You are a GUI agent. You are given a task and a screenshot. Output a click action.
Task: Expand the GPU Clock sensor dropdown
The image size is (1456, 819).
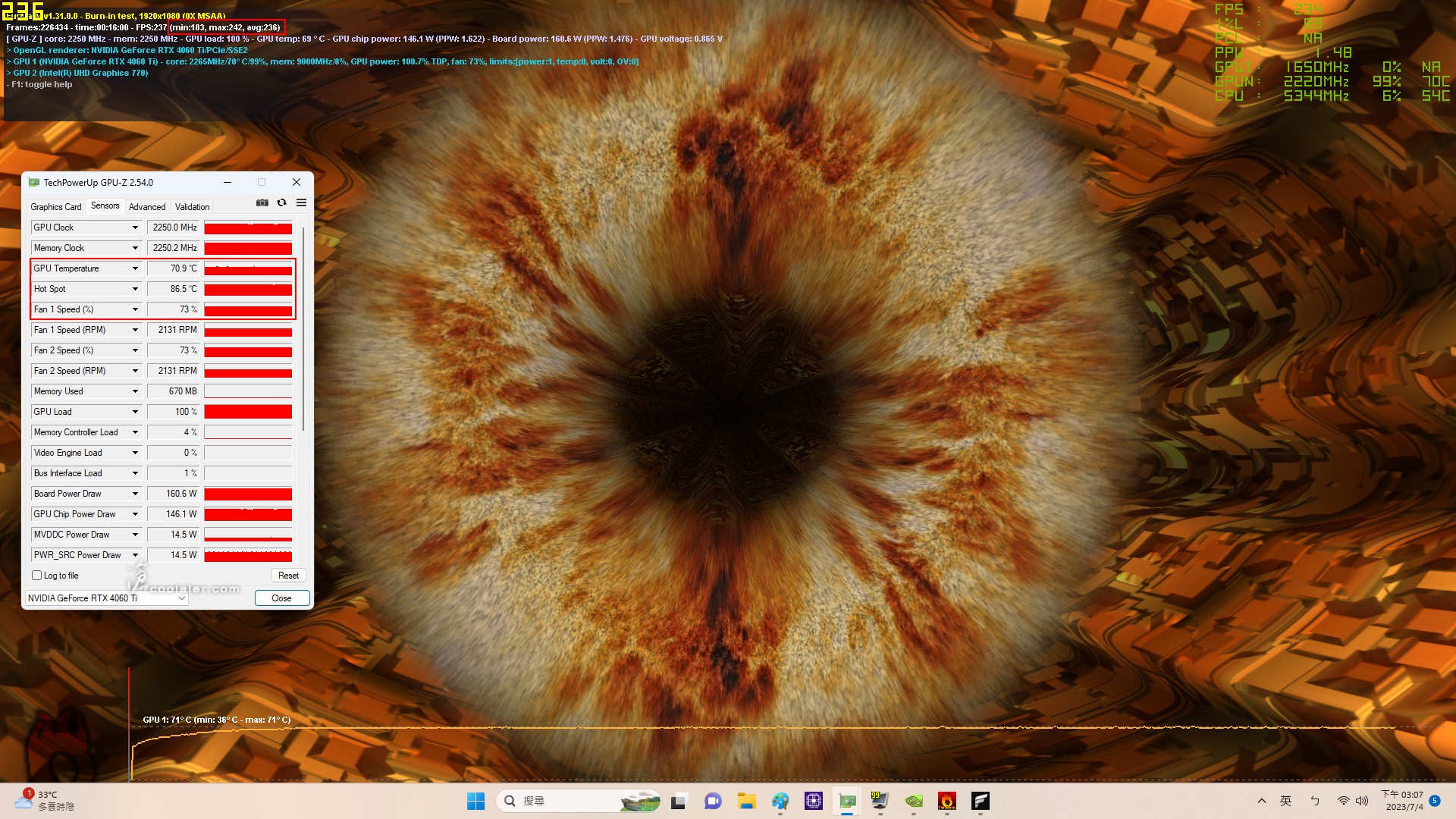pyautogui.click(x=136, y=227)
